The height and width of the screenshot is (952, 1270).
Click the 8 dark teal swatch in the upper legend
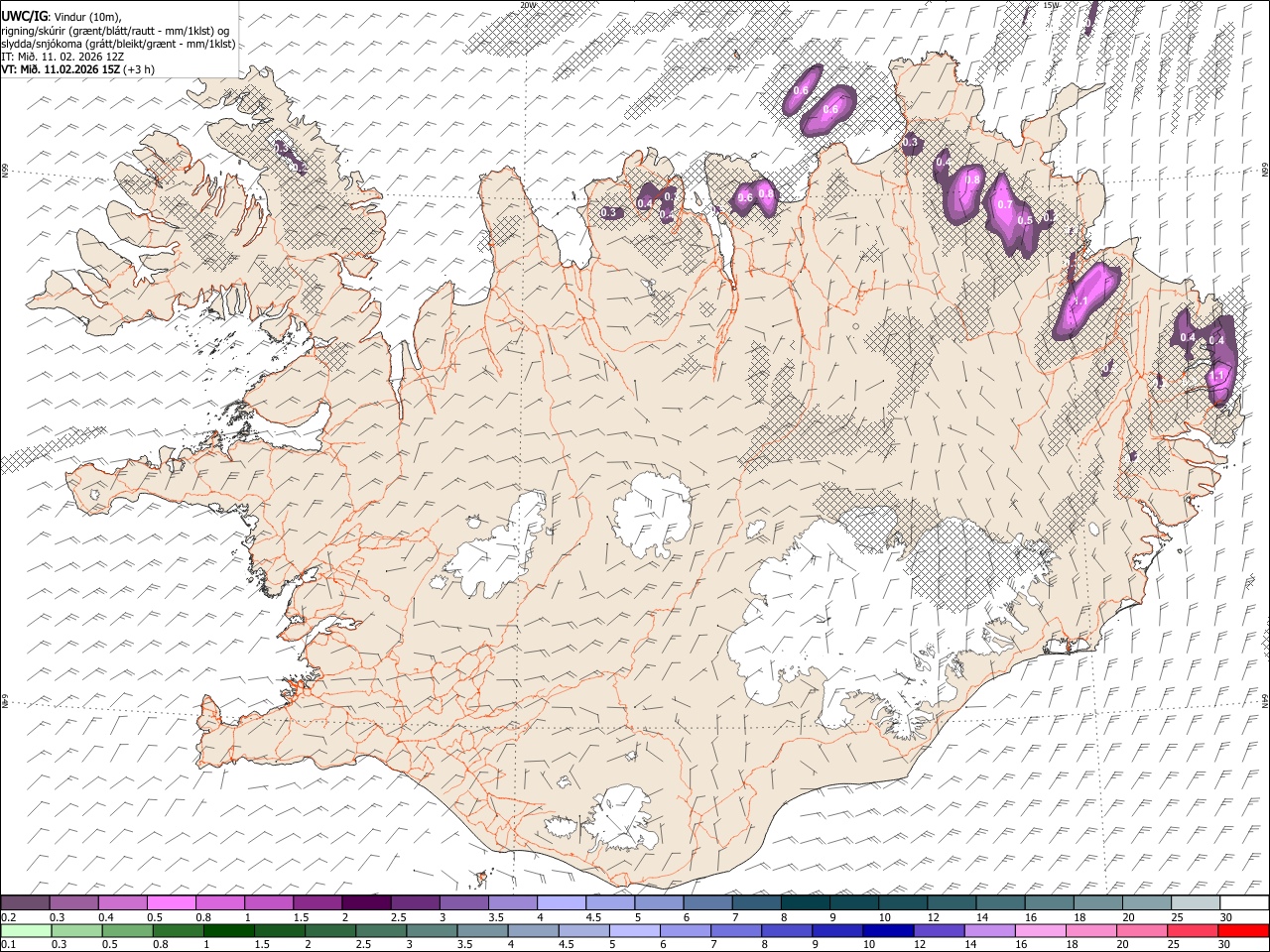point(805,902)
